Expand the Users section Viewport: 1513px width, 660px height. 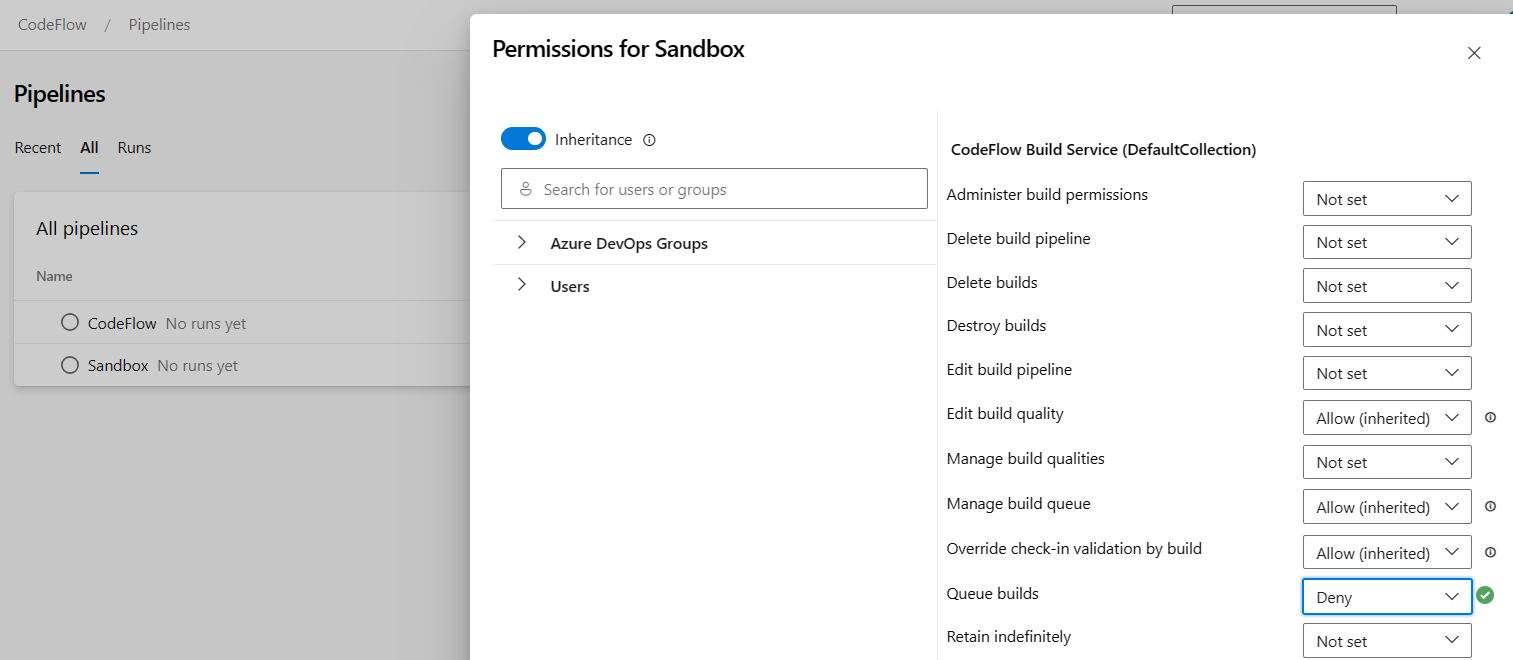(x=521, y=285)
